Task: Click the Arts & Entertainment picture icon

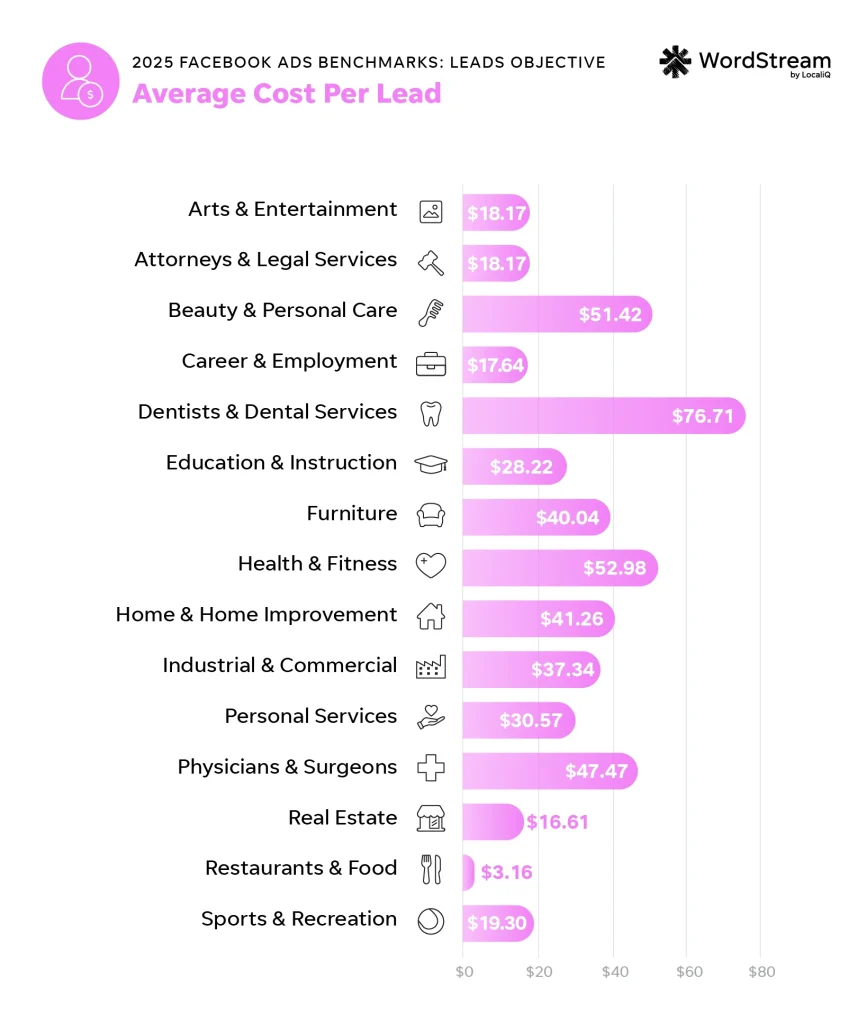Action: pyautogui.click(x=431, y=211)
